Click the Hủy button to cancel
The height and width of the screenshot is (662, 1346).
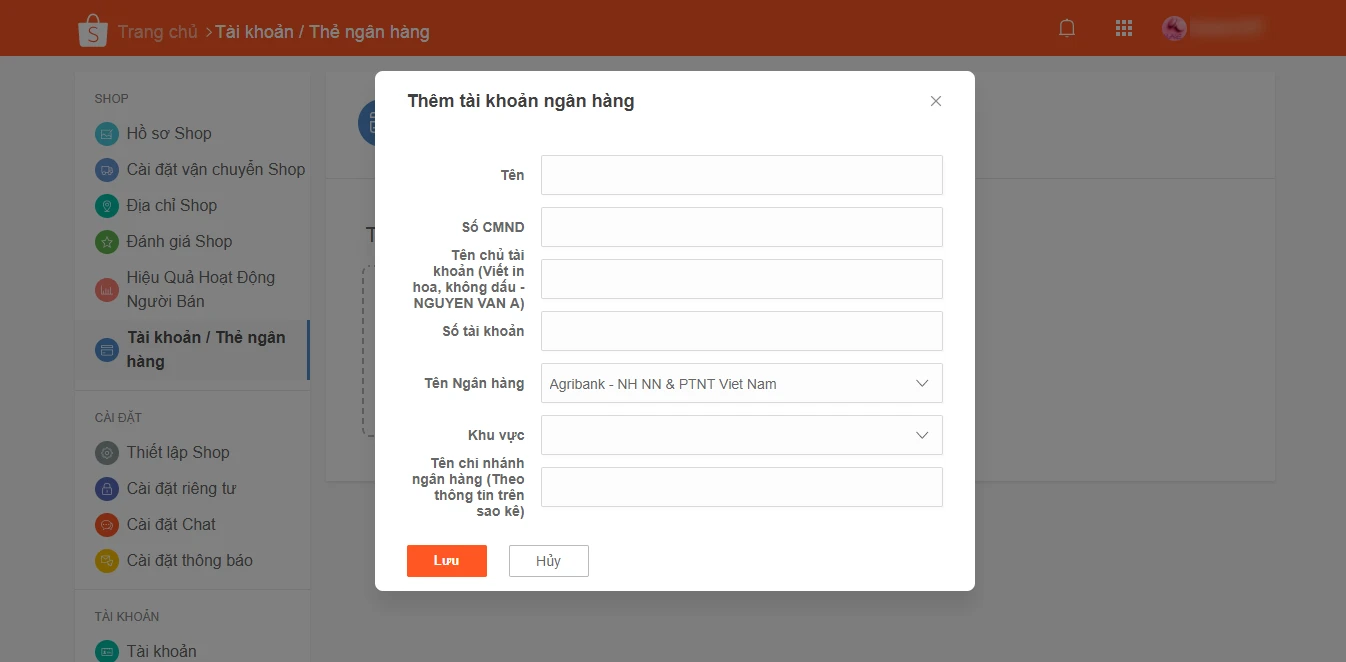coord(548,561)
